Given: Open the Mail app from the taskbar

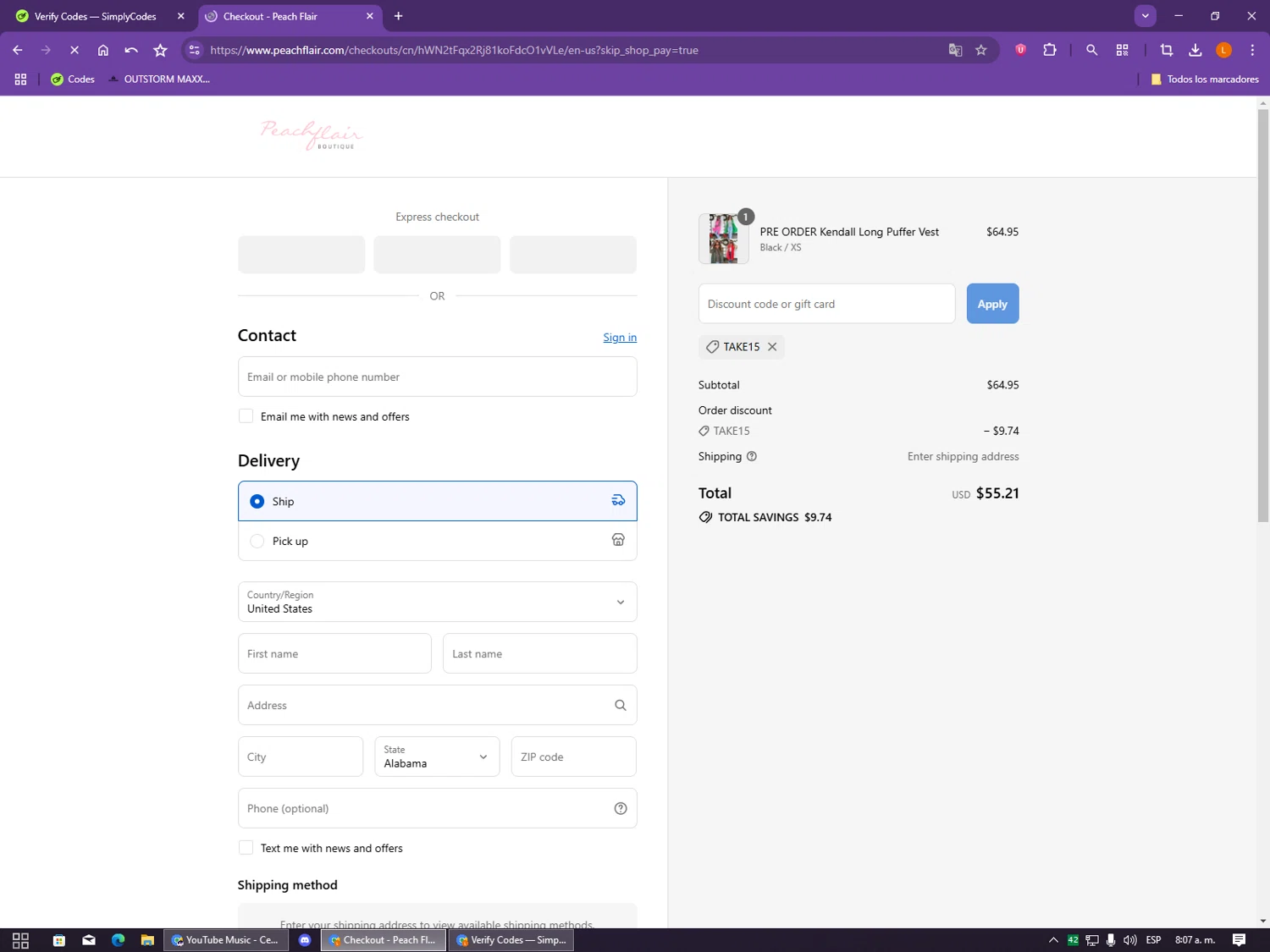Looking at the screenshot, I should tap(89, 940).
